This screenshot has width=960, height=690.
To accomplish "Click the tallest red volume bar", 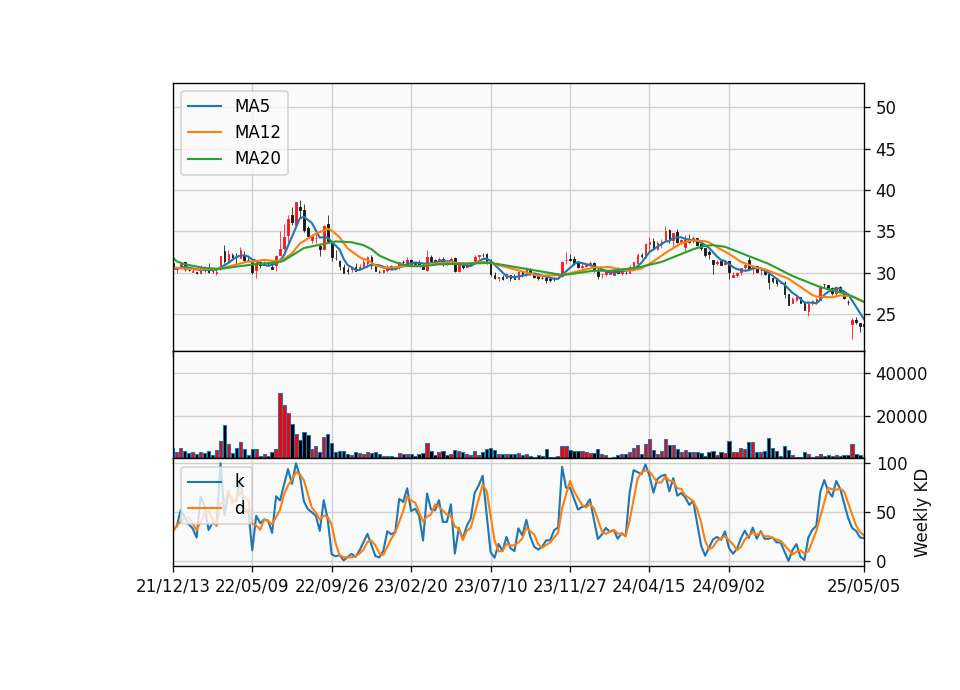I will pyautogui.click(x=280, y=426).
